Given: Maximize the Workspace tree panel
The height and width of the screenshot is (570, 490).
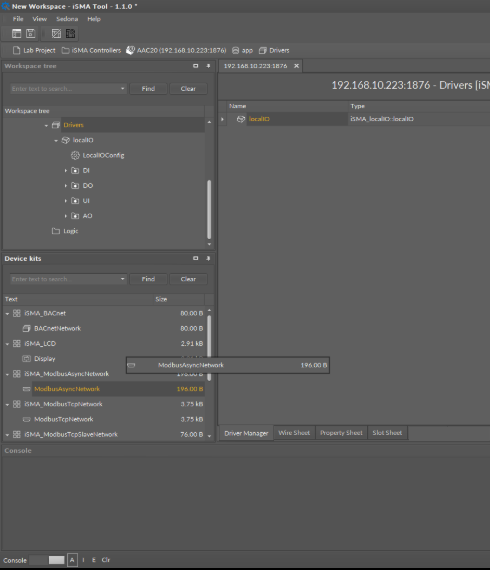Looking at the screenshot, I should pyautogui.click(x=196, y=66).
